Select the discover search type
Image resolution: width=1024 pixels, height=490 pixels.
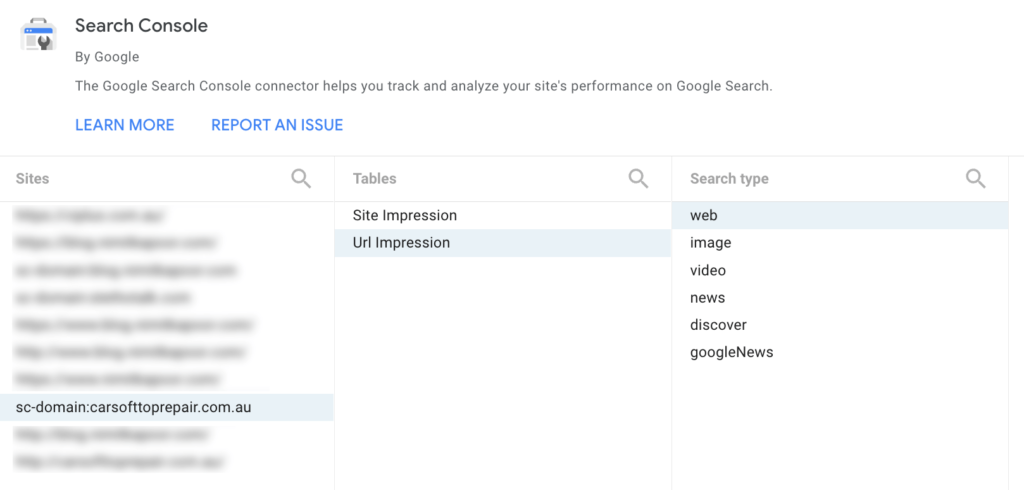(x=840, y=325)
